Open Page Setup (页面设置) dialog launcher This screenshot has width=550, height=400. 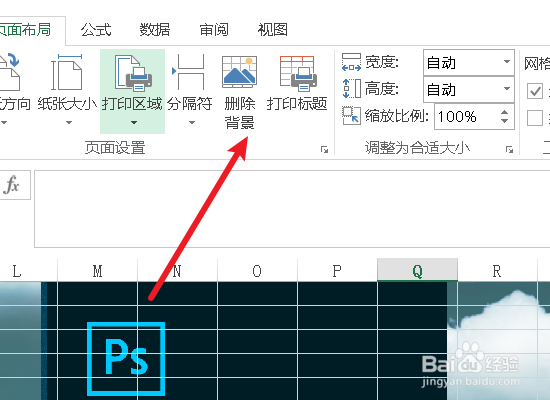point(324,150)
